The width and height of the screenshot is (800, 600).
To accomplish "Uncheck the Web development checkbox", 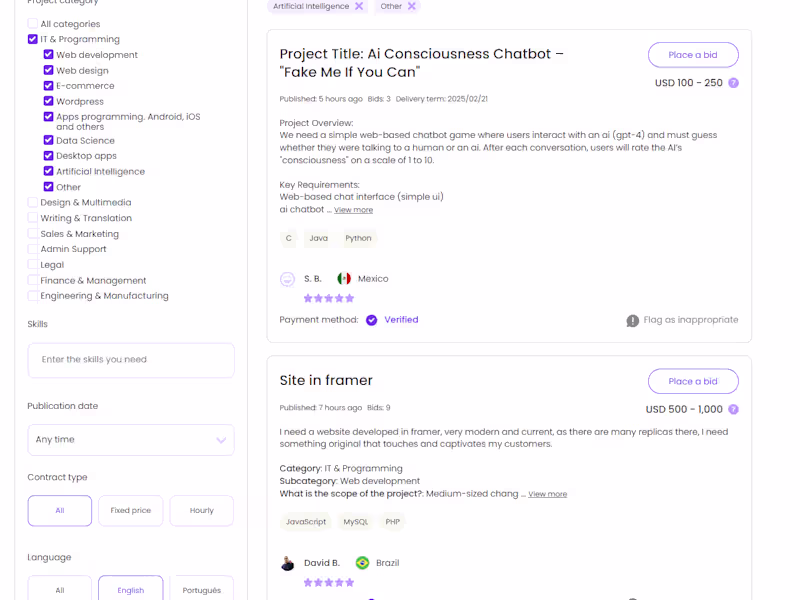I will 48,55.
